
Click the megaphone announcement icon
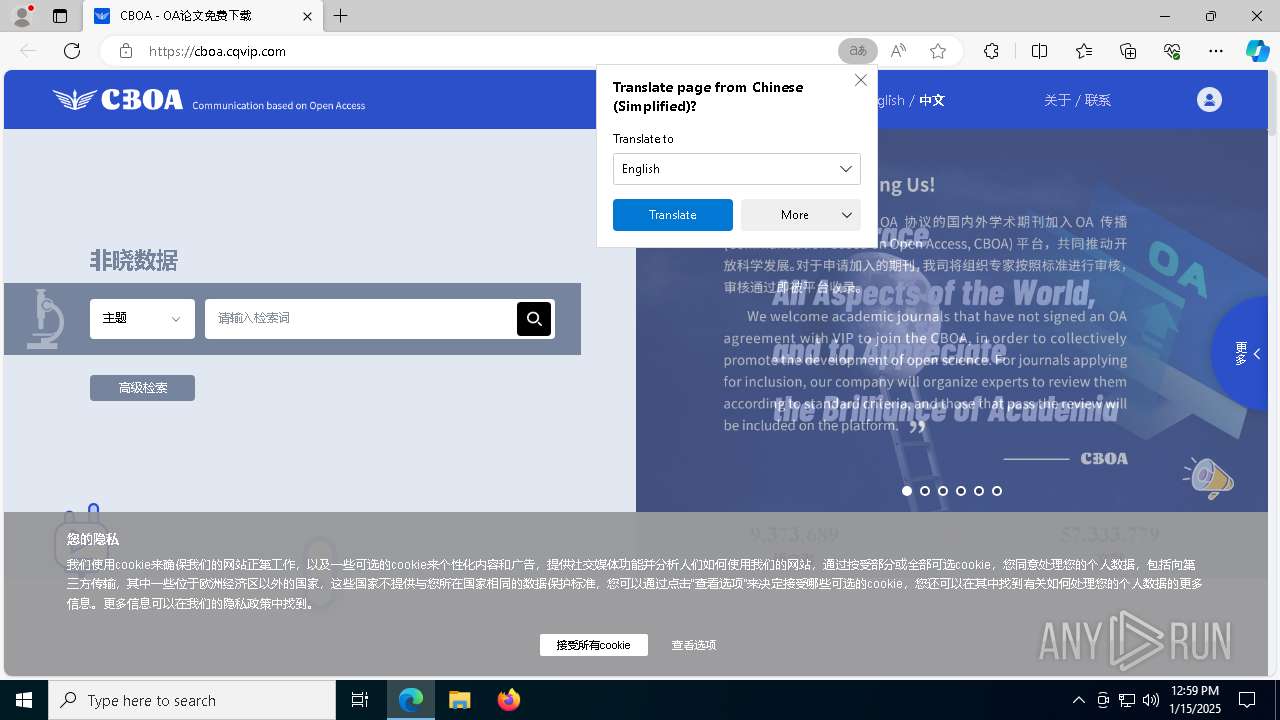click(x=1208, y=478)
